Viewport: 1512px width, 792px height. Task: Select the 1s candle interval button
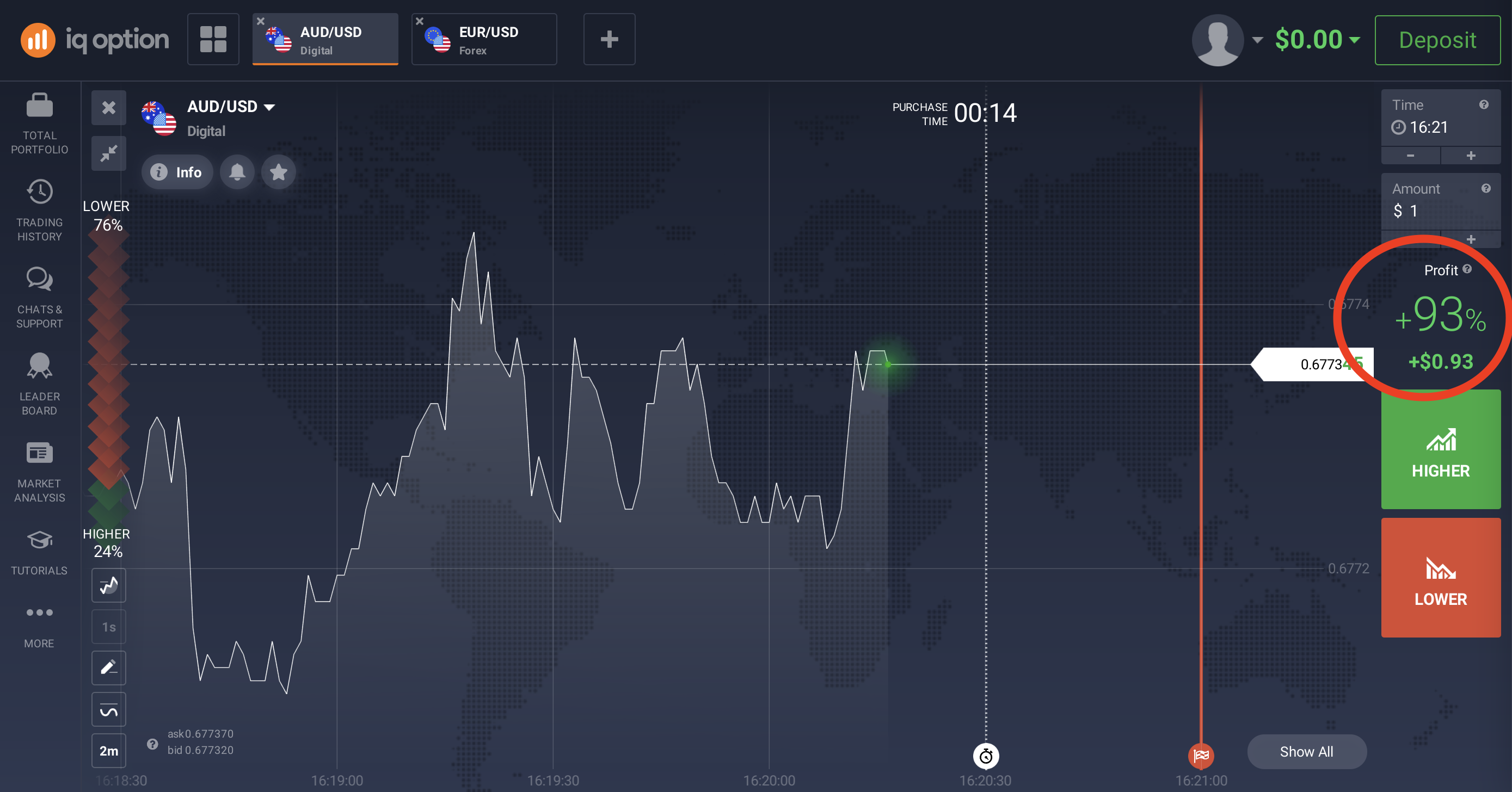coord(109,627)
